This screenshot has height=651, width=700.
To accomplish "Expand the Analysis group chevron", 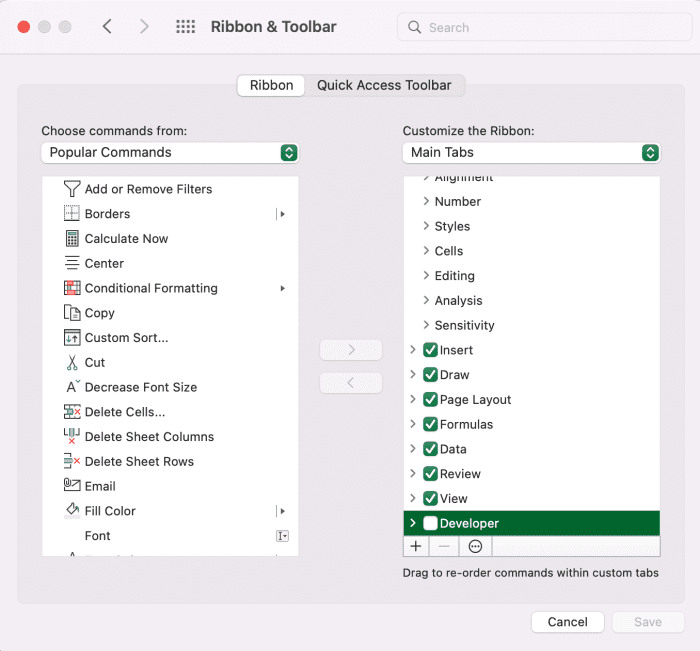I will (426, 300).
